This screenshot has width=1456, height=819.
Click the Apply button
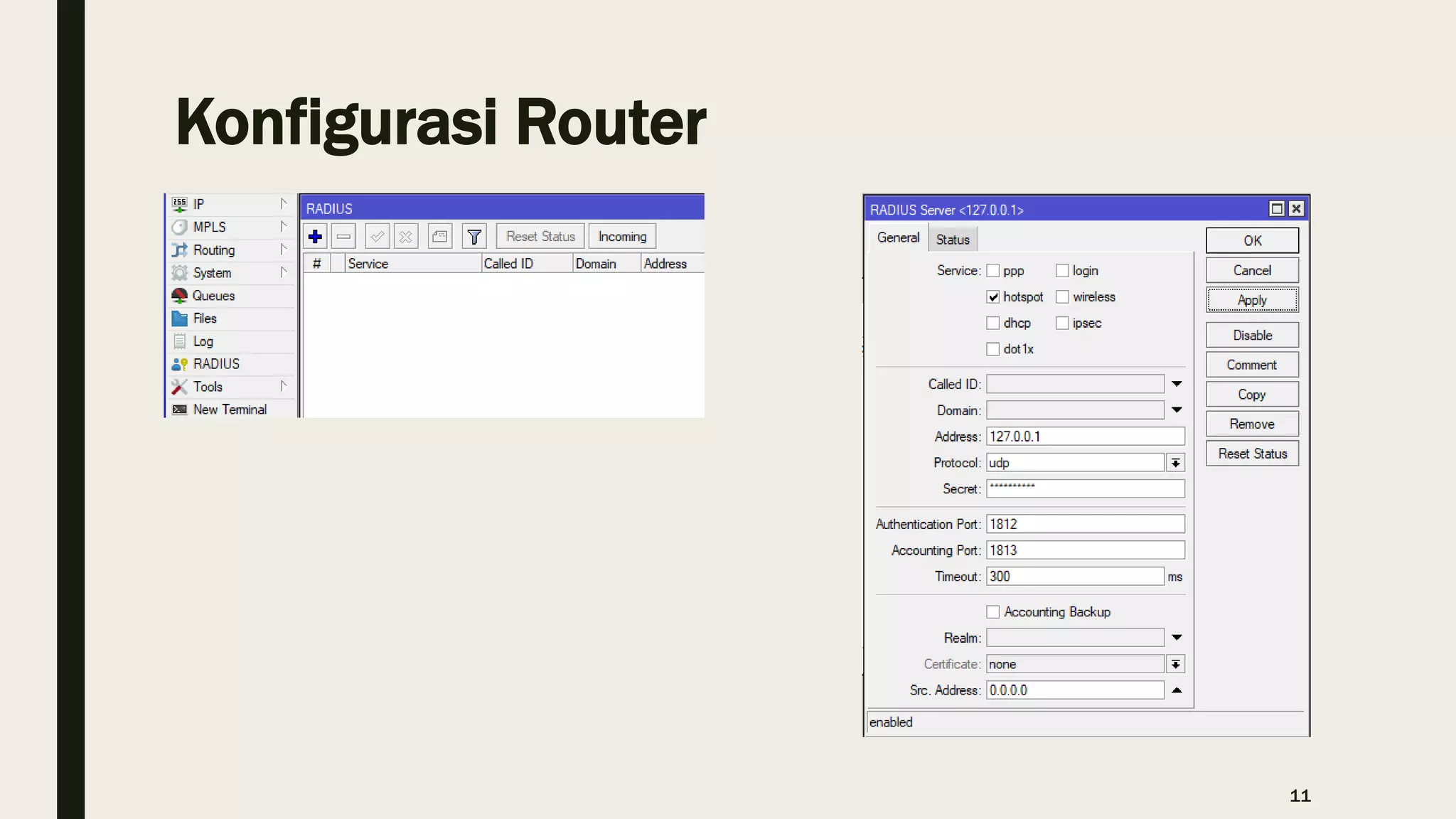pyautogui.click(x=1252, y=300)
